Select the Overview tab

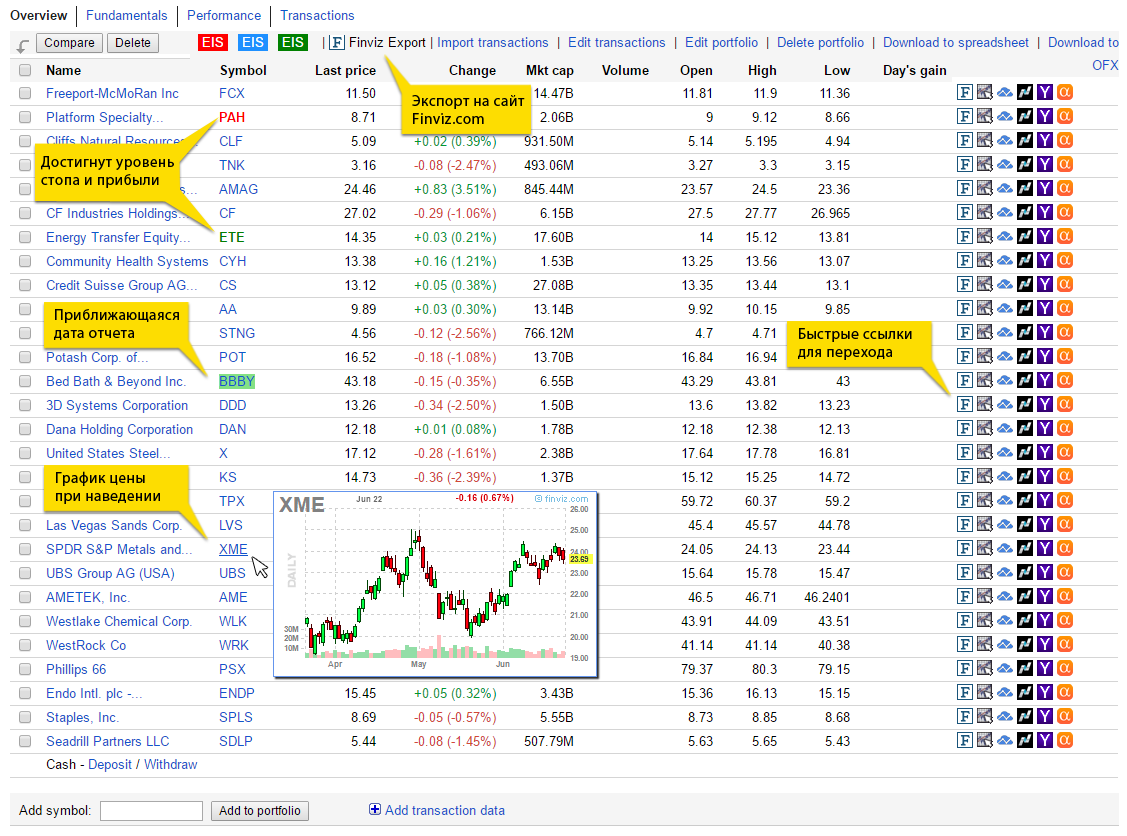[x=38, y=15]
